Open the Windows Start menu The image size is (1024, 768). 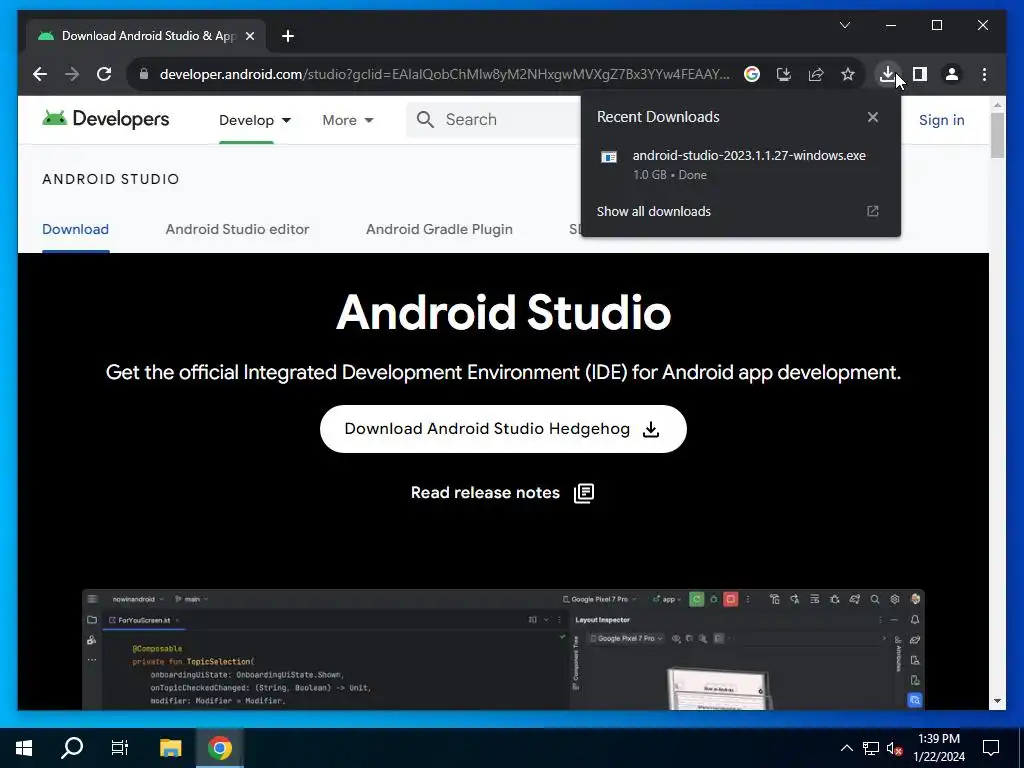point(24,748)
